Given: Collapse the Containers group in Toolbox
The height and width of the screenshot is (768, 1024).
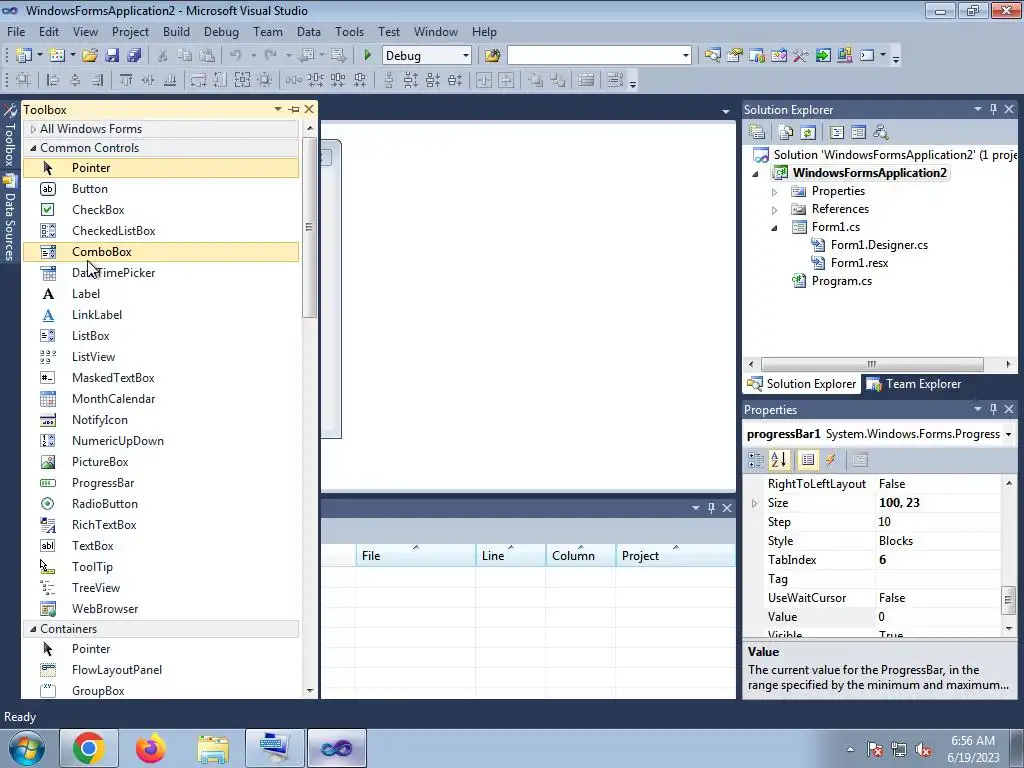Looking at the screenshot, I should 33,629.
